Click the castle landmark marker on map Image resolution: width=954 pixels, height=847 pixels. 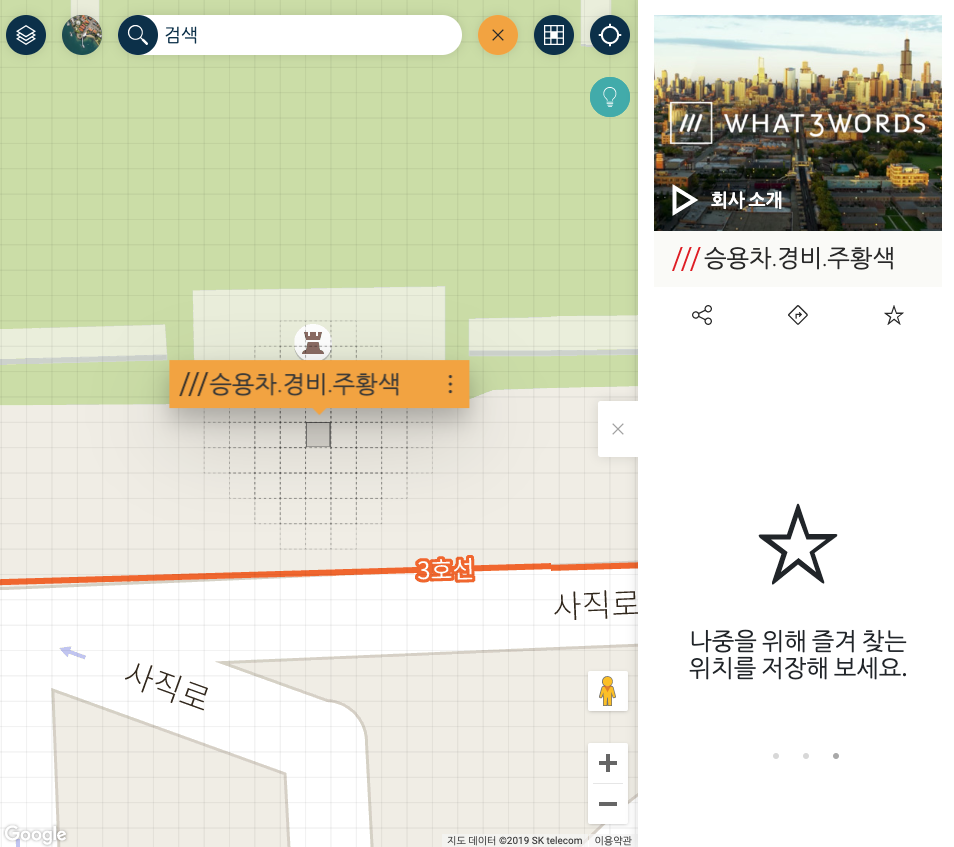coord(313,343)
